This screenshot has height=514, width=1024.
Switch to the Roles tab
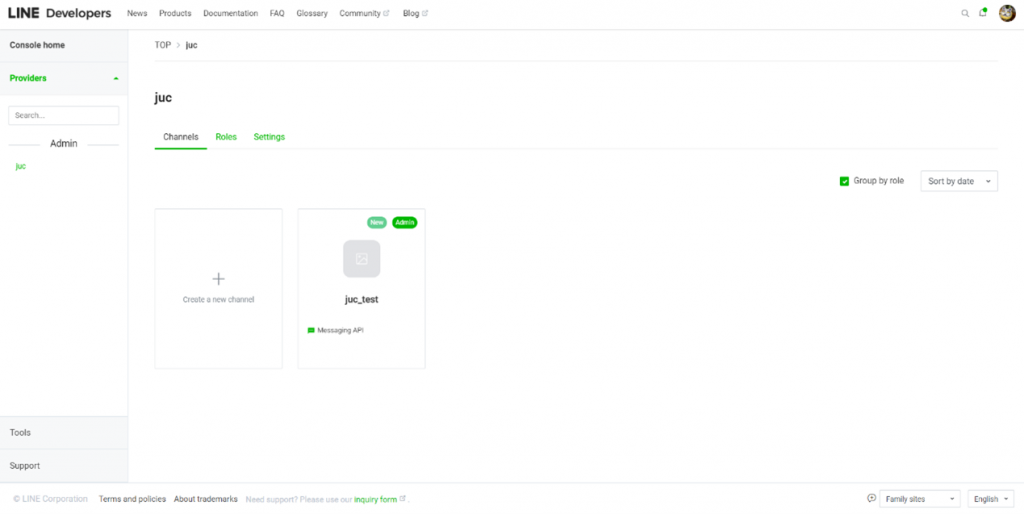coord(226,137)
